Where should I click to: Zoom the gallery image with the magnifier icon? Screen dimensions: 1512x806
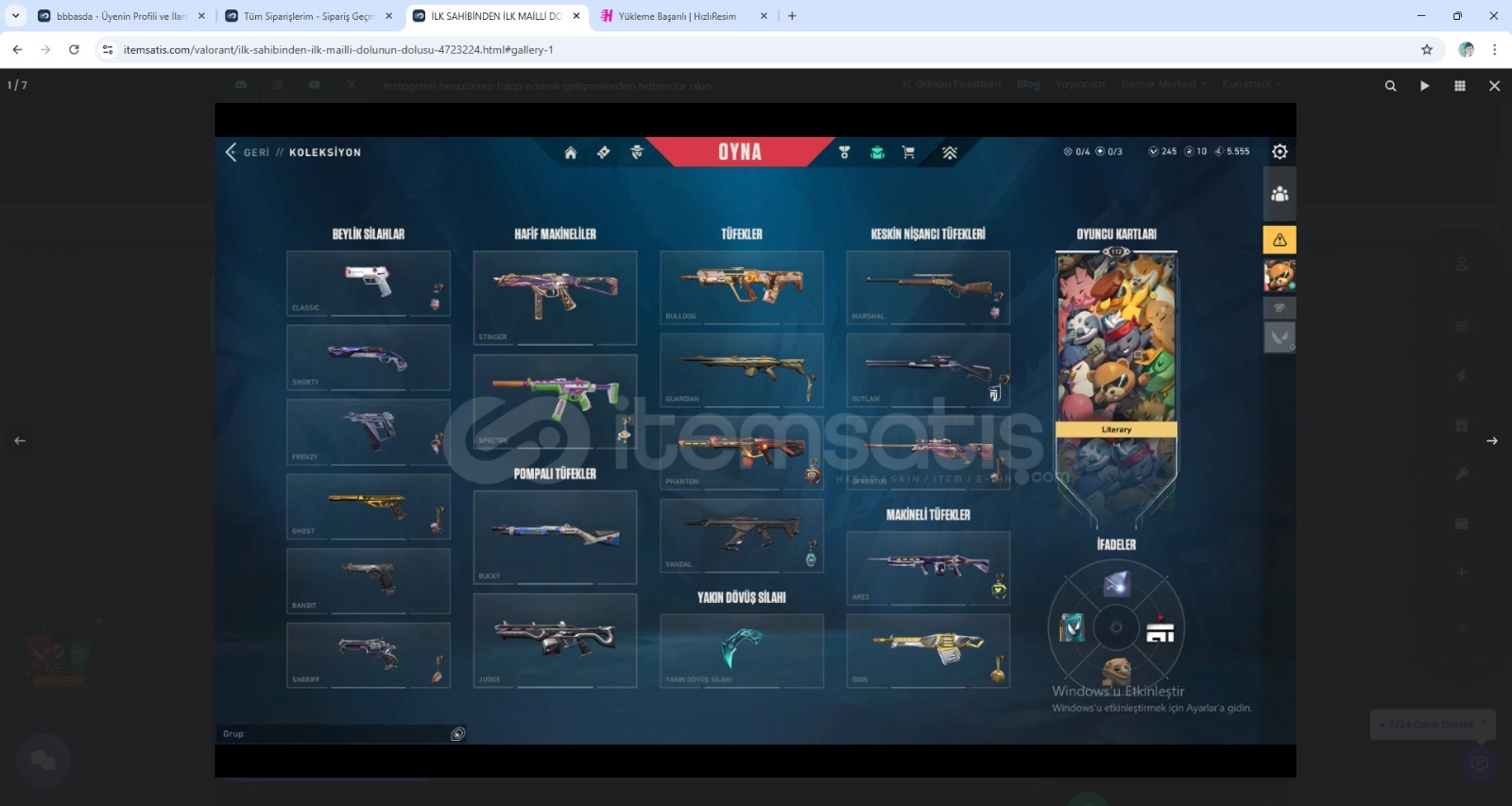[x=1390, y=85]
